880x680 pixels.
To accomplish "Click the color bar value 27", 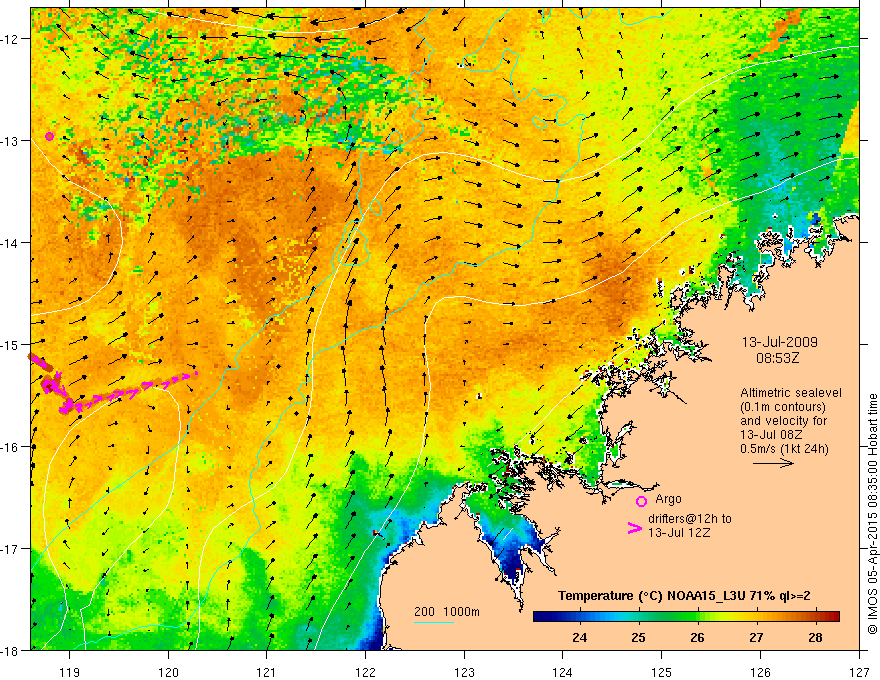I will (x=756, y=637).
